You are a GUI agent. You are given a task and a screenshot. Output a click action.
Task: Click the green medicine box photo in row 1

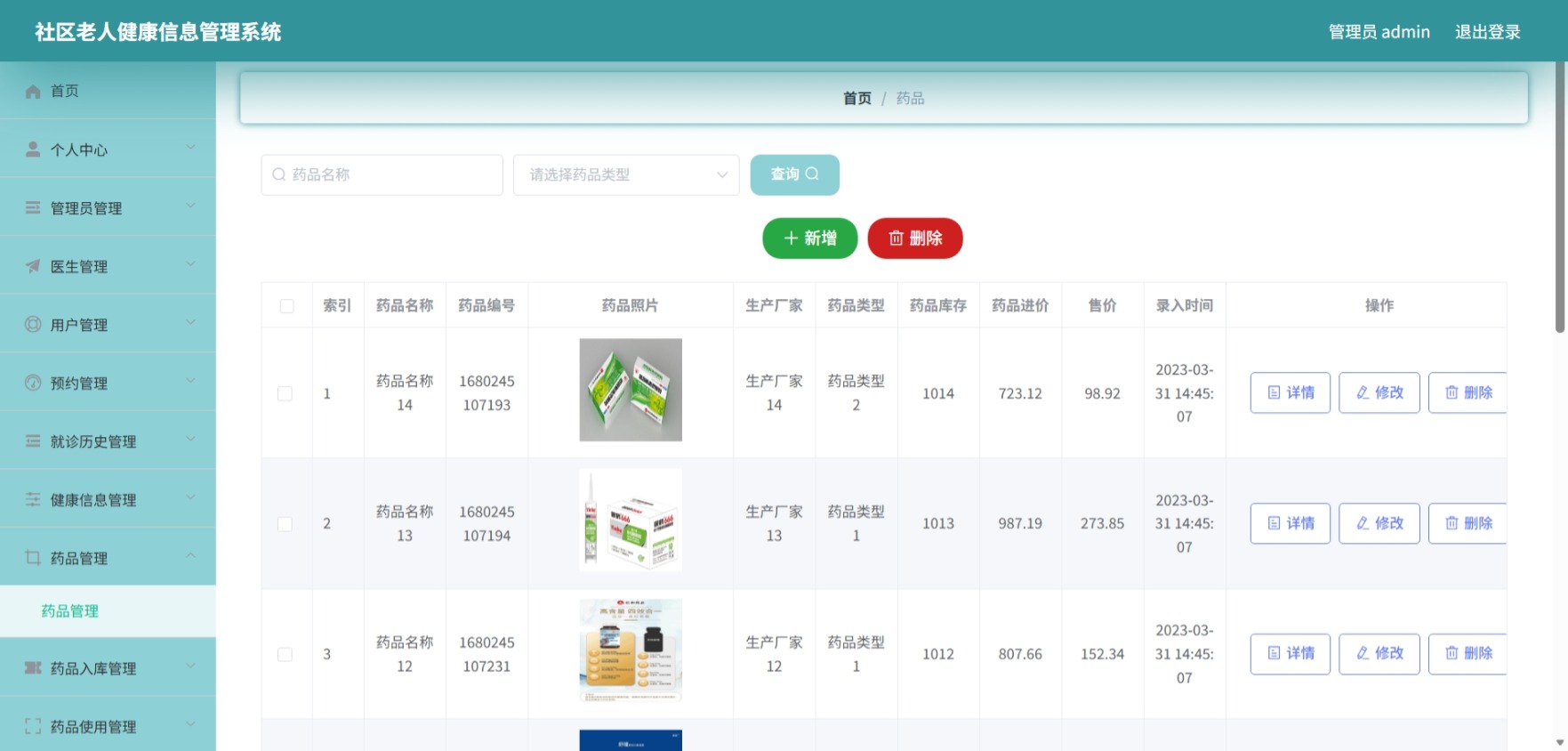631,390
